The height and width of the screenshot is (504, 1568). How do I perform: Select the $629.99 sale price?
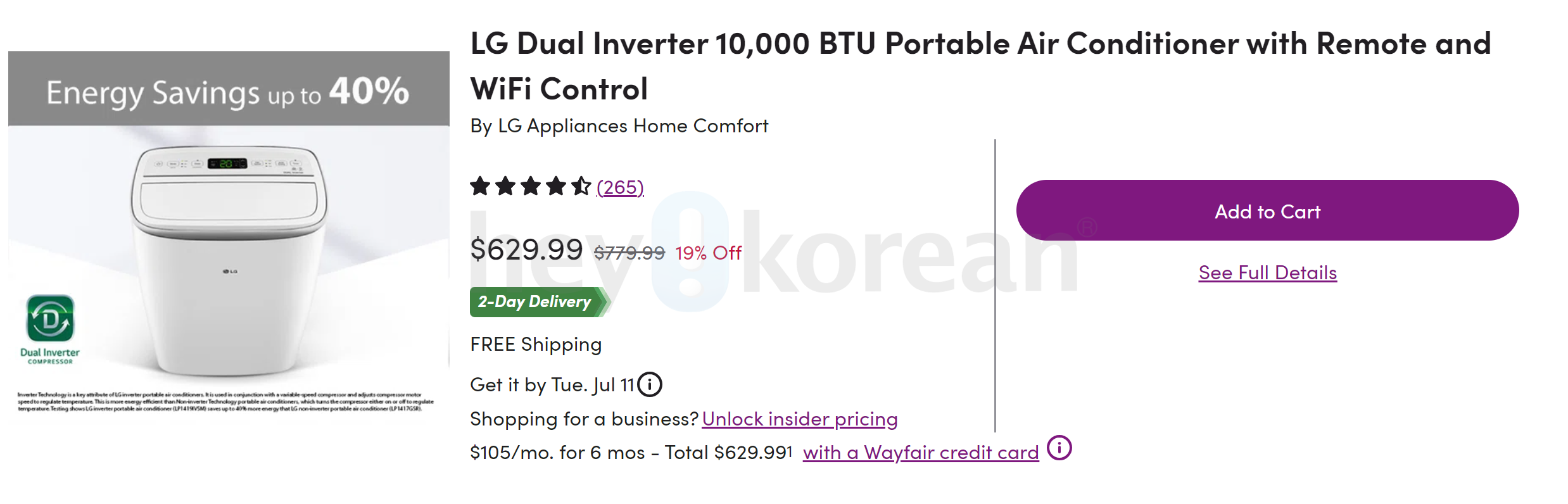(x=526, y=251)
